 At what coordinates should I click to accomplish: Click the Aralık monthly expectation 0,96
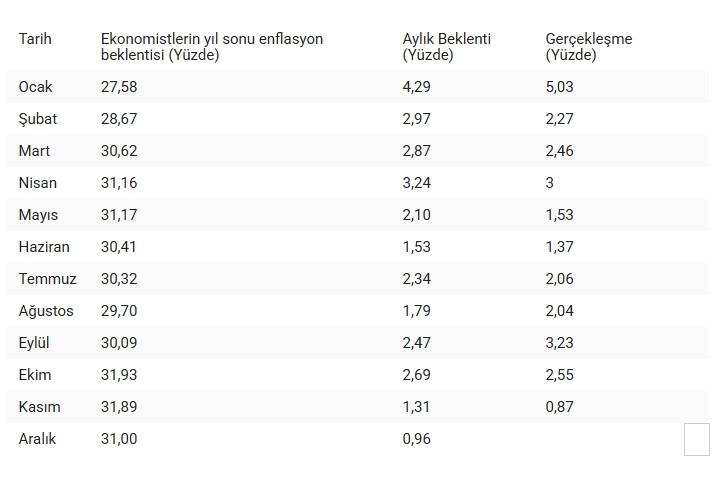[x=416, y=439]
